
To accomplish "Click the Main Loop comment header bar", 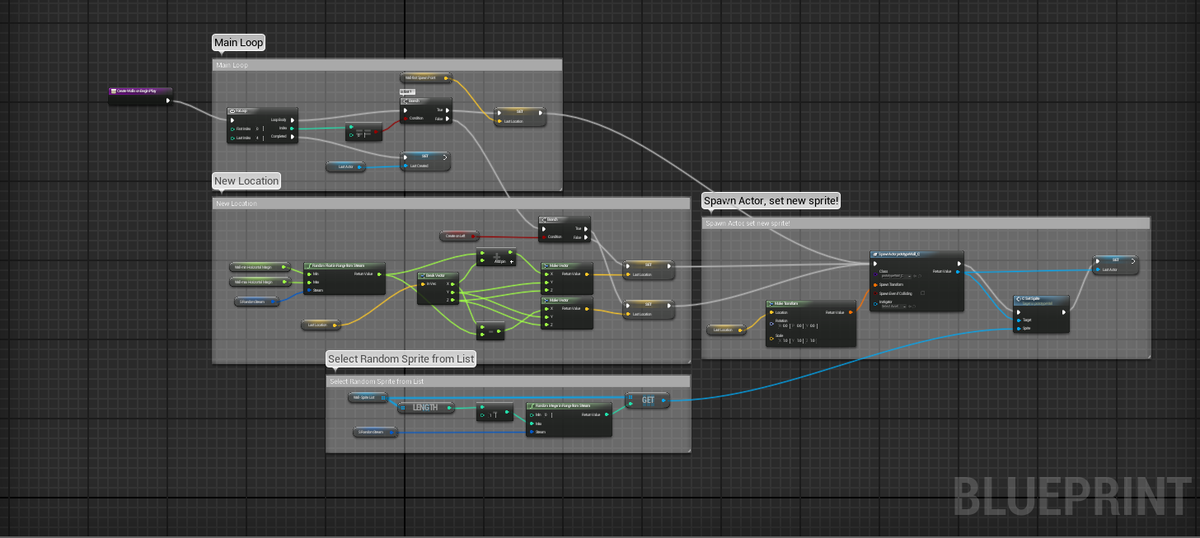I will click(x=388, y=65).
